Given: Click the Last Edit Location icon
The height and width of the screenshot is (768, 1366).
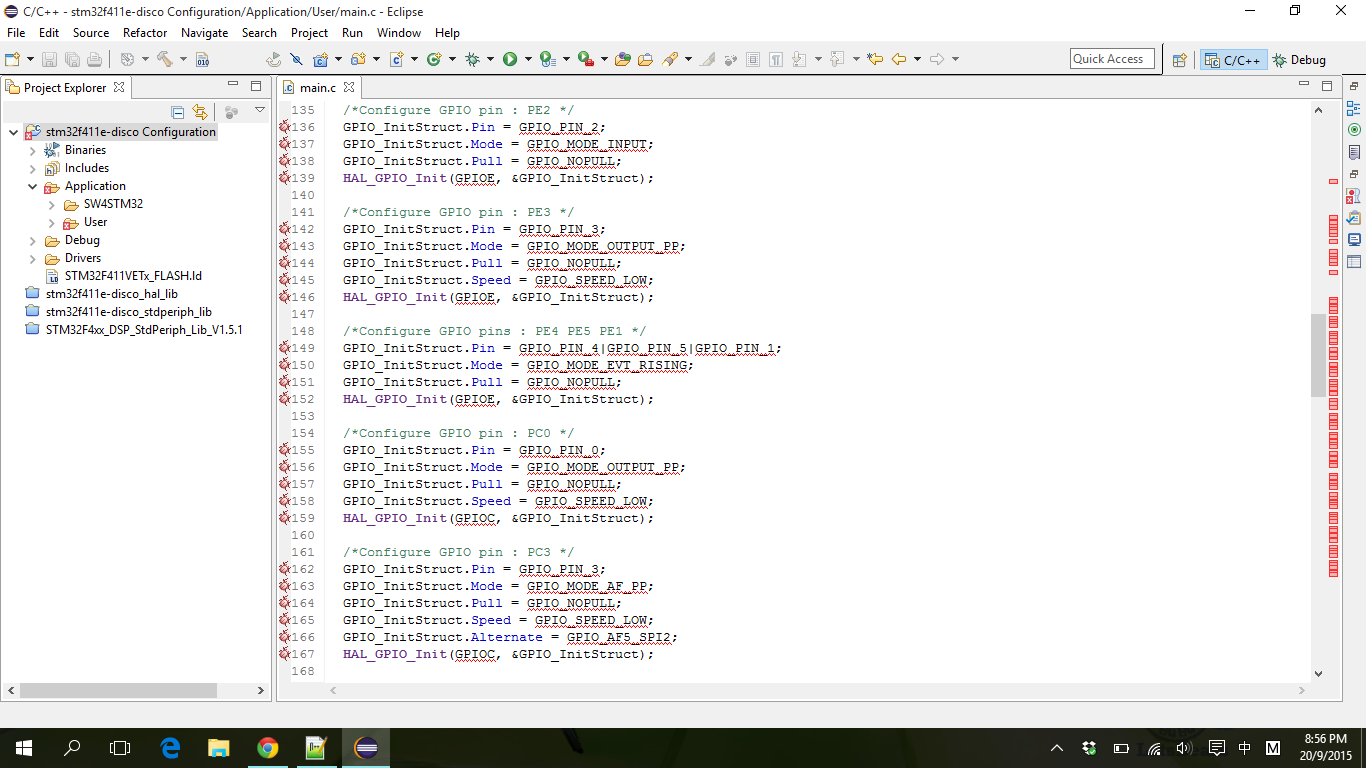Looking at the screenshot, I should 875,59.
